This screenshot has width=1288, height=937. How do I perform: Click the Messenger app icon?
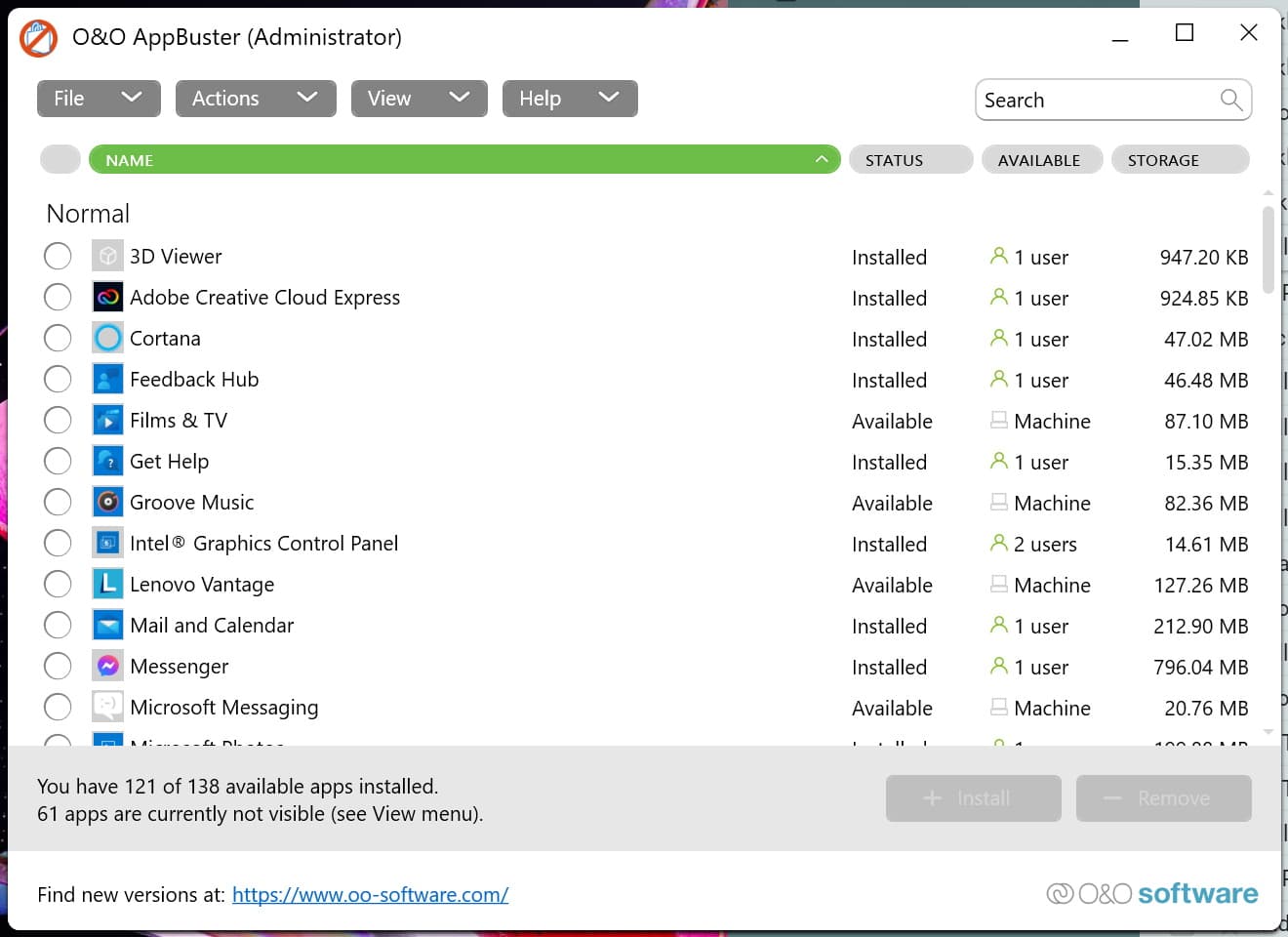[x=107, y=666]
